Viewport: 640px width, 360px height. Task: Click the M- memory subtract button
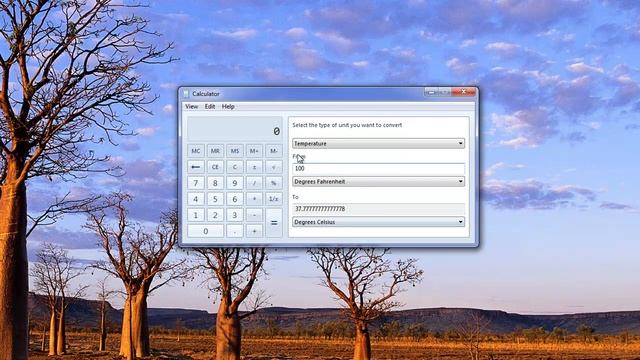[274, 151]
